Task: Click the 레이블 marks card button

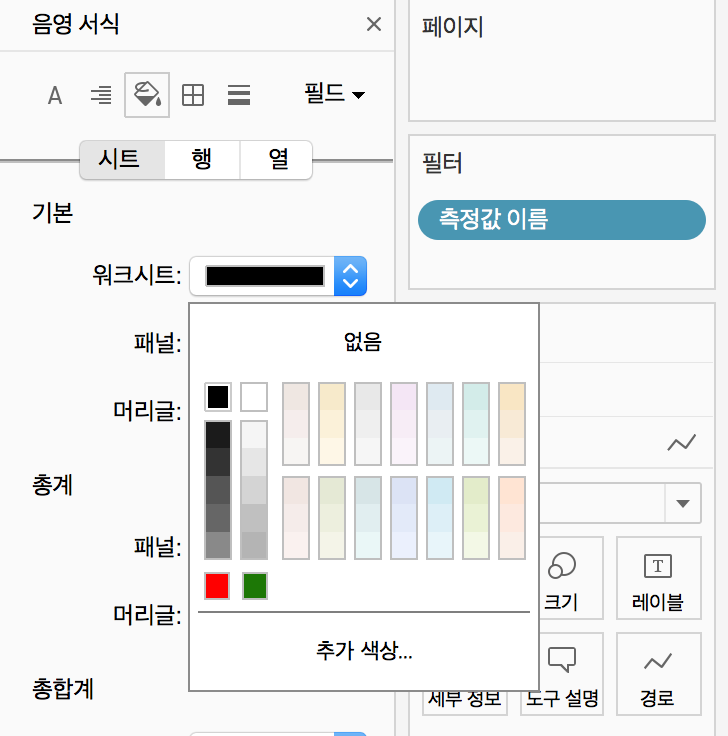Action: click(x=658, y=578)
